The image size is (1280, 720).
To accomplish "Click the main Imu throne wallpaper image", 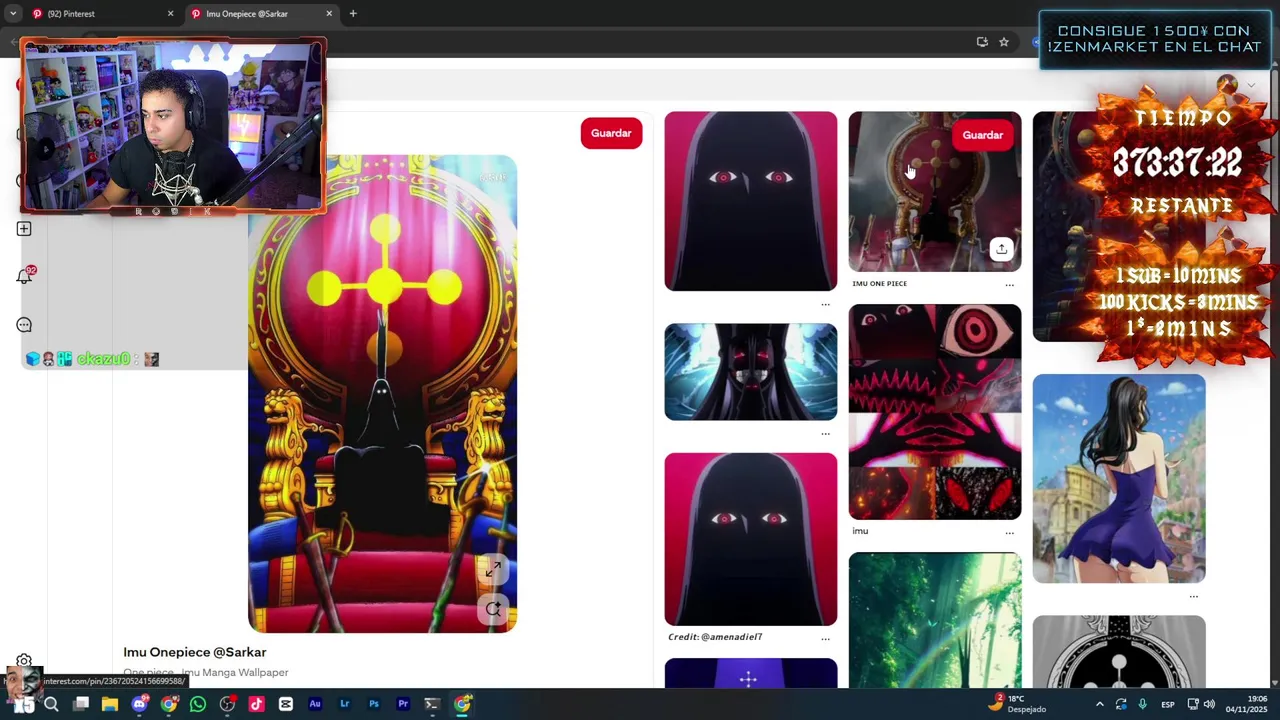I will [x=382, y=394].
